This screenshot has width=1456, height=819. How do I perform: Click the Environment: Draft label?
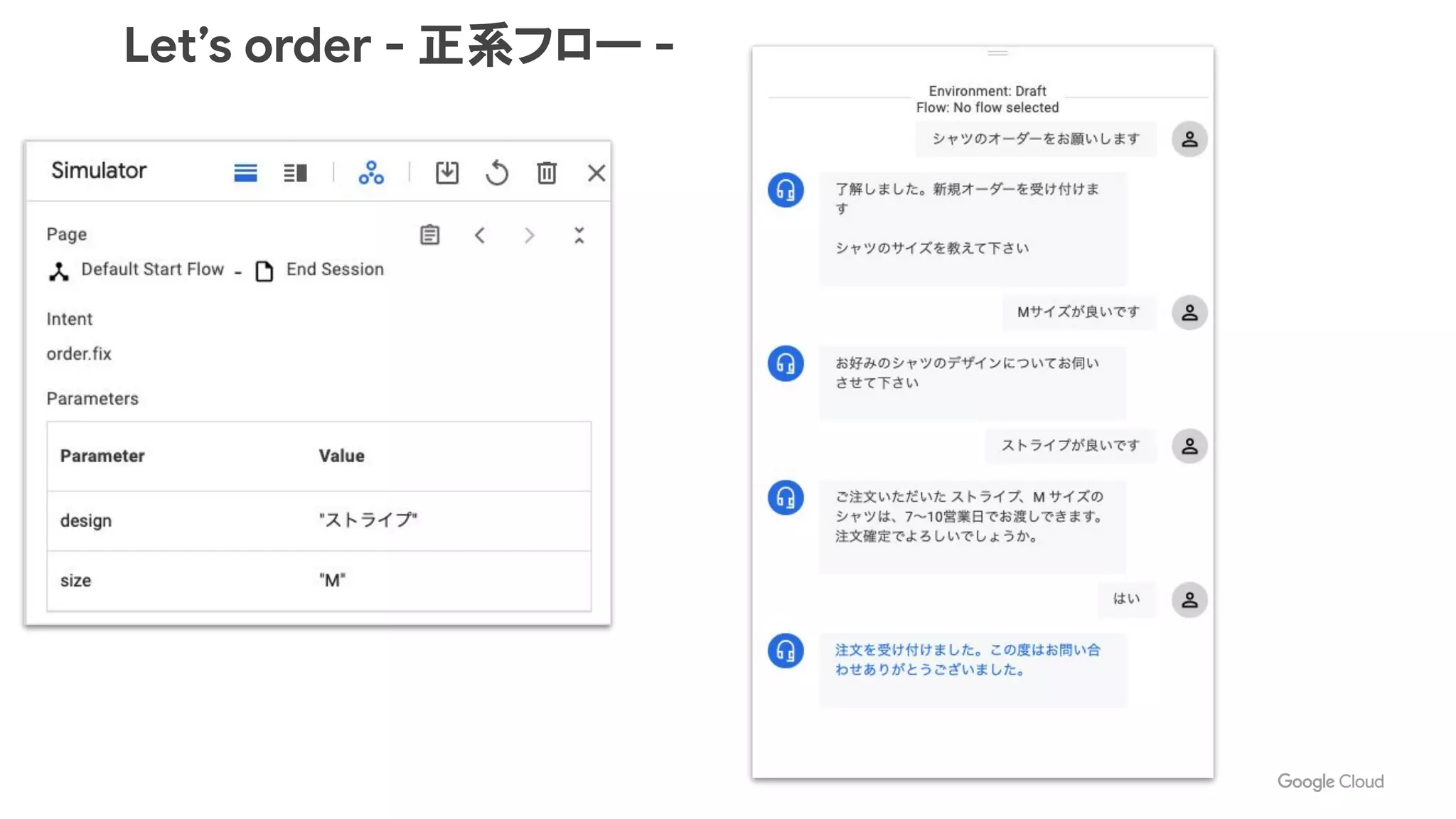click(987, 91)
